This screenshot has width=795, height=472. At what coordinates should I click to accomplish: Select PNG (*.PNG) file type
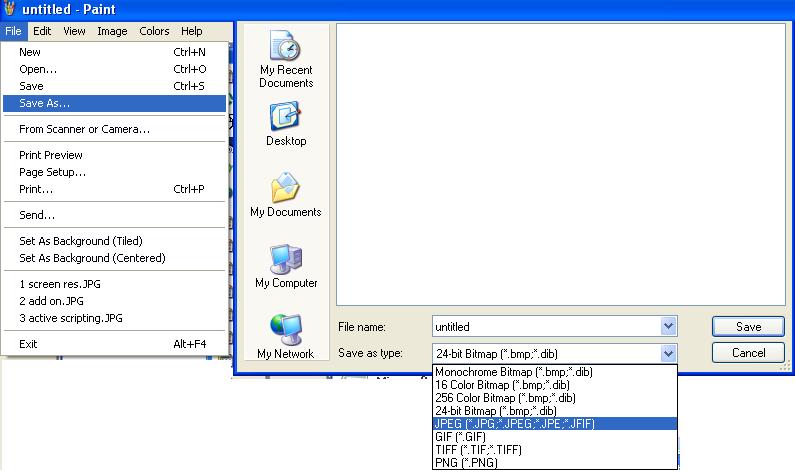[x=466, y=462]
